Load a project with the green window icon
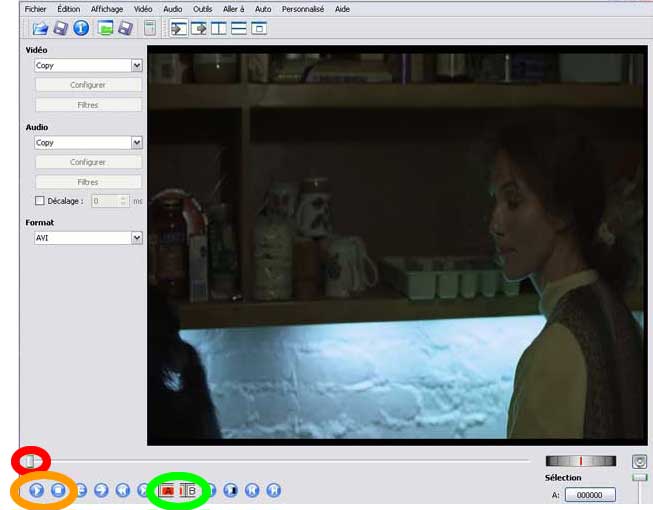 (105, 28)
